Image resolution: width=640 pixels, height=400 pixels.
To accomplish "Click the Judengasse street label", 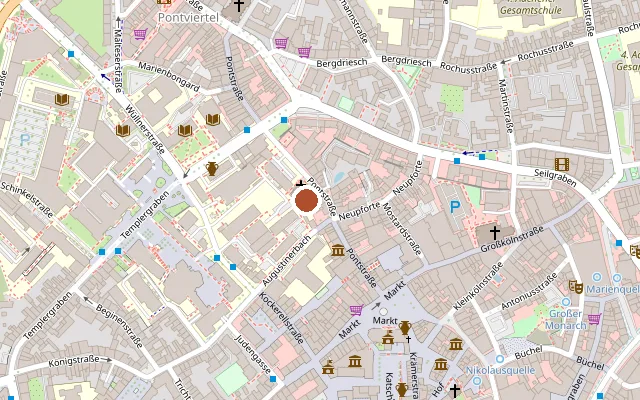I will [253, 355].
